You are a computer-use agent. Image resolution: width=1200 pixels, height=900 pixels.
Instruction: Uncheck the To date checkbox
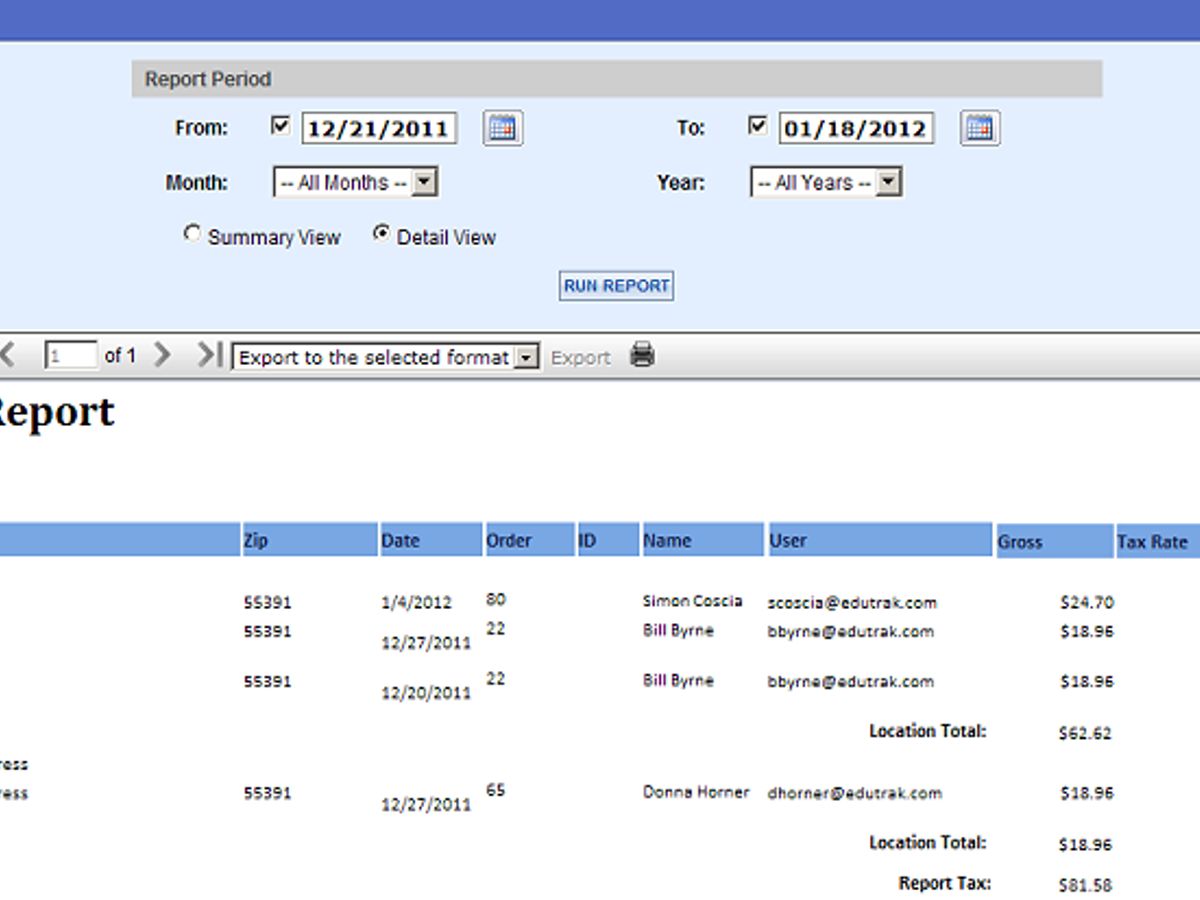(x=758, y=123)
